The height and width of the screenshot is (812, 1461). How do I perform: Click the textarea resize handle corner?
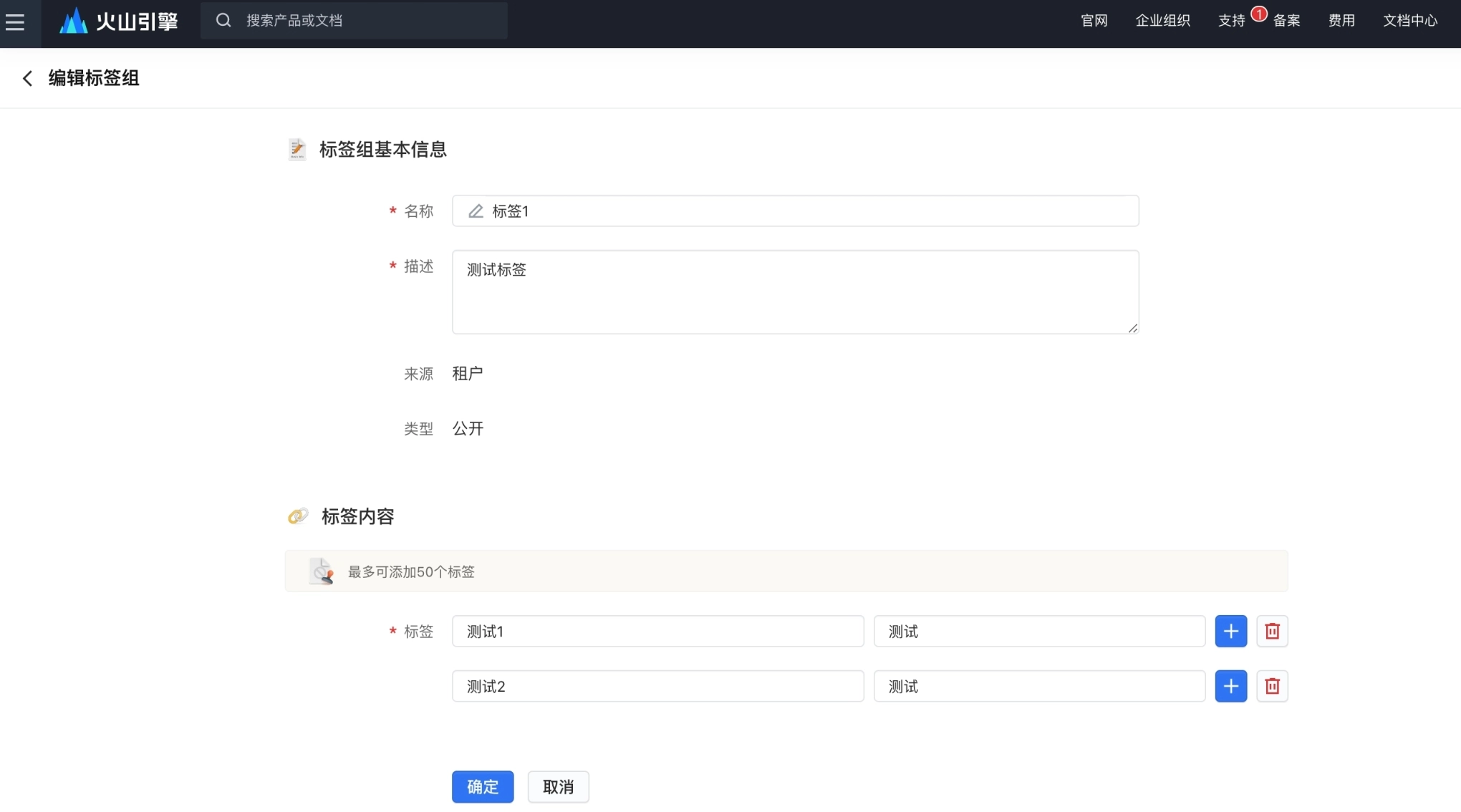click(x=1132, y=328)
